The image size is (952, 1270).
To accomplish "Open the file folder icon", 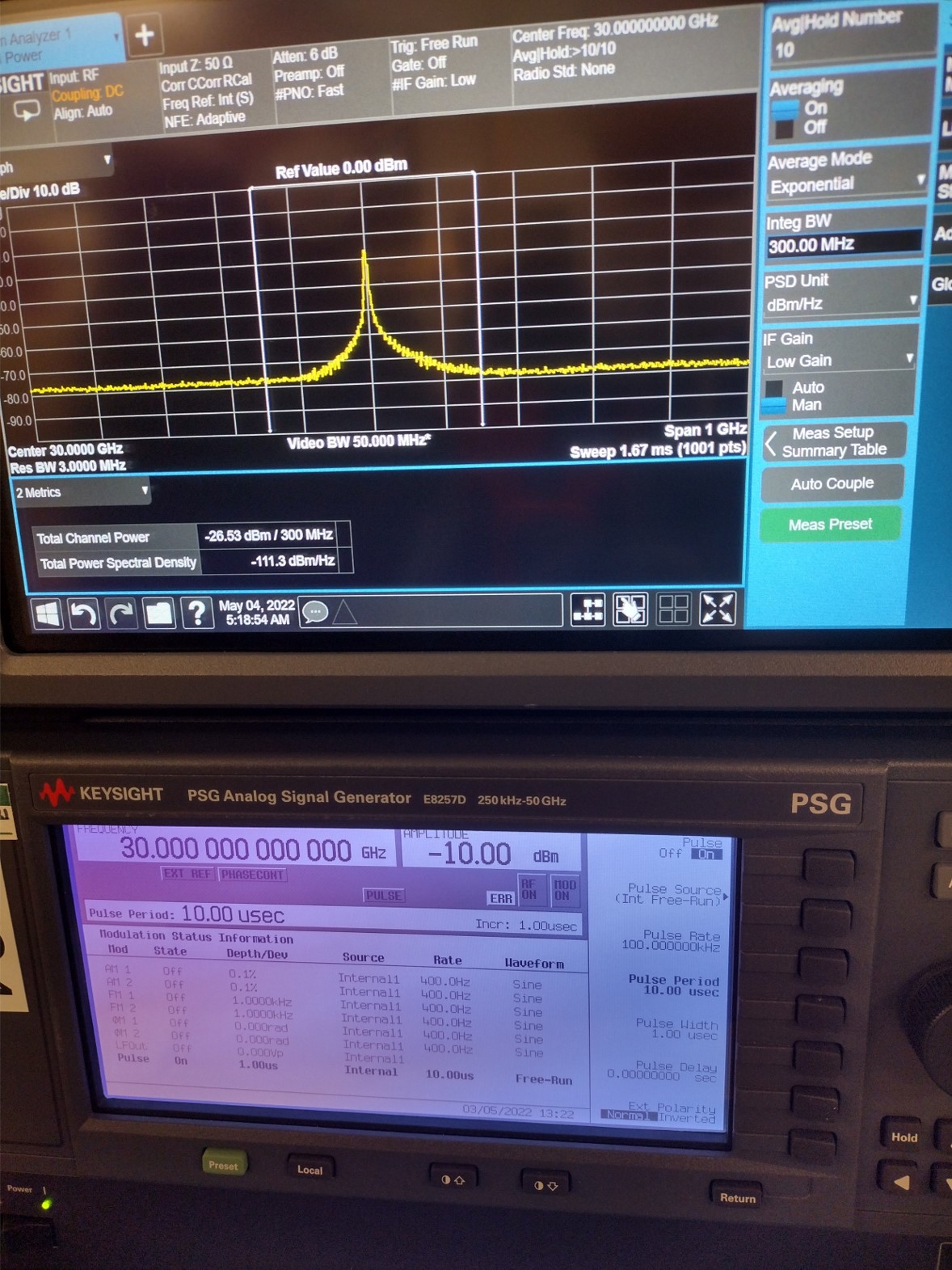I will [x=158, y=614].
